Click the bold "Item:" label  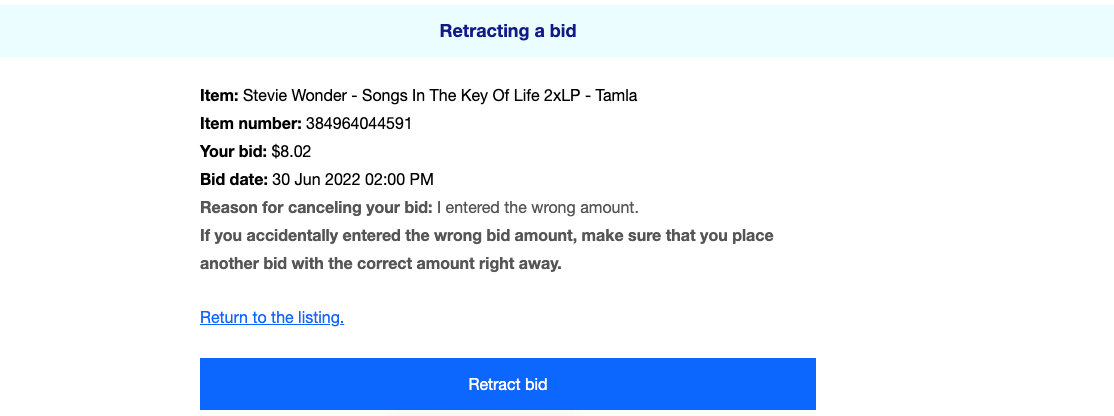point(219,96)
